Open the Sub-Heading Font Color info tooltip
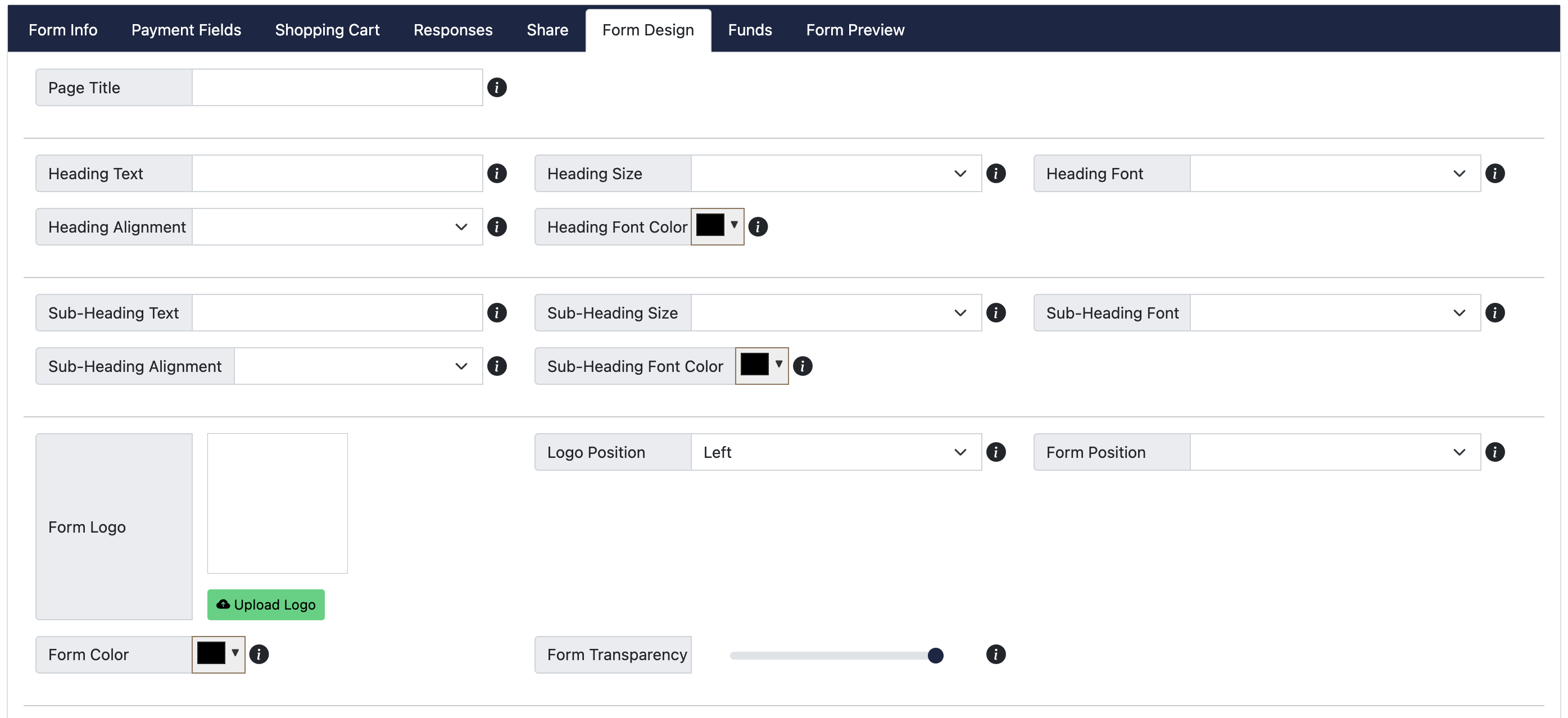The height and width of the screenshot is (718, 1568). click(803, 366)
